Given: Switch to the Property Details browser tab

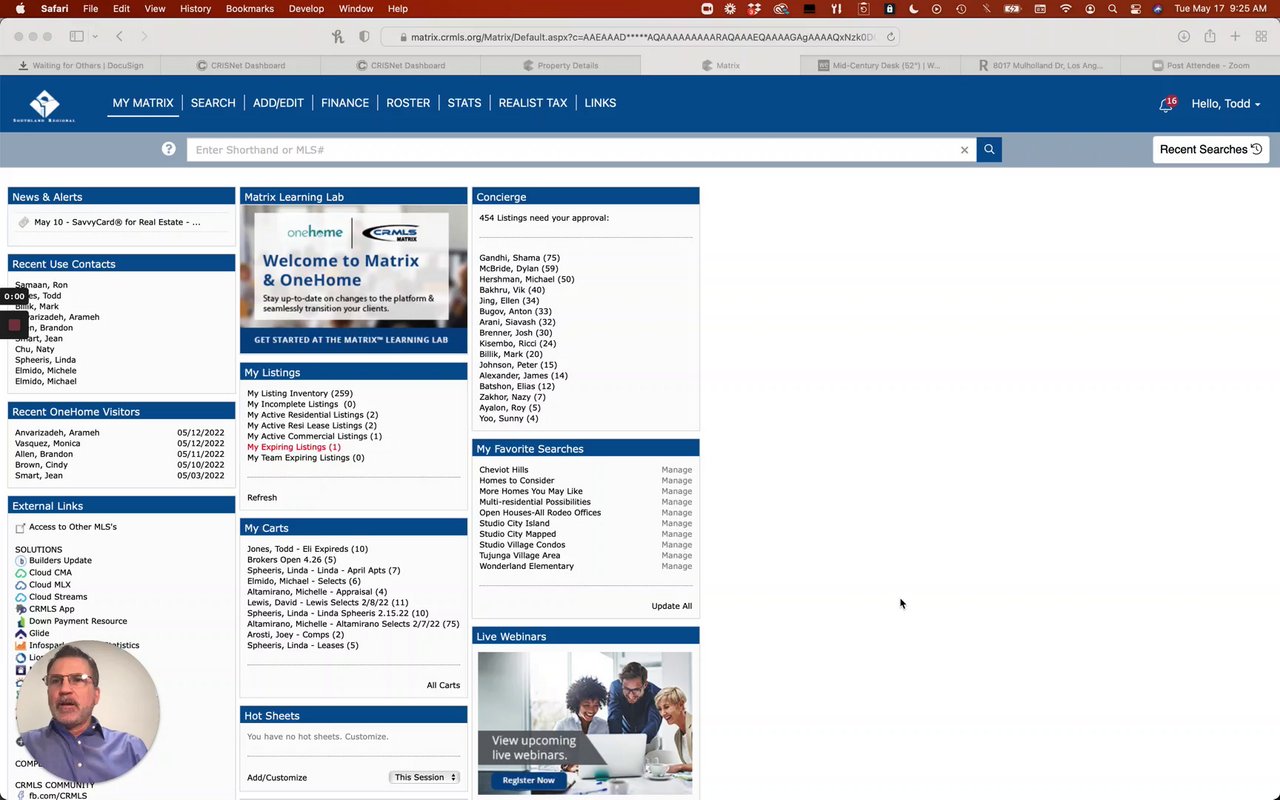Looking at the screenshot, I should tap(560, 65).
